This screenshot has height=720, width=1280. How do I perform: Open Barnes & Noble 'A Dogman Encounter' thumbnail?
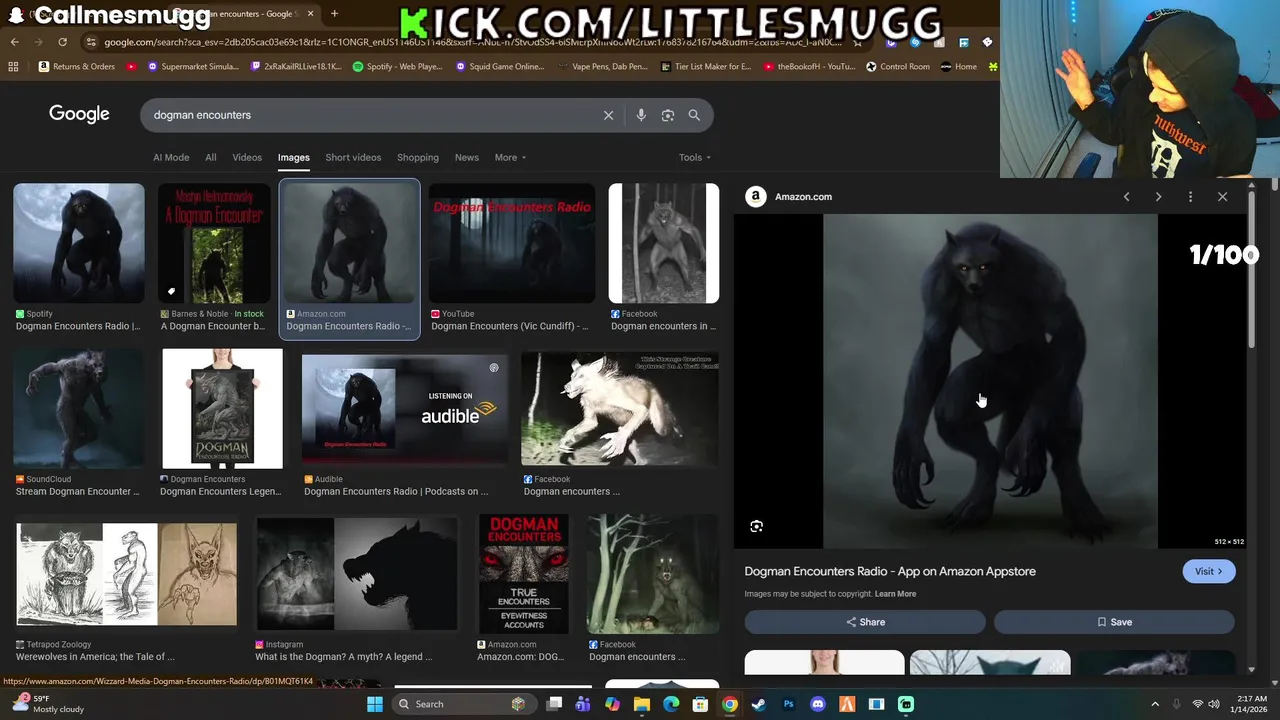click(214, 243)
